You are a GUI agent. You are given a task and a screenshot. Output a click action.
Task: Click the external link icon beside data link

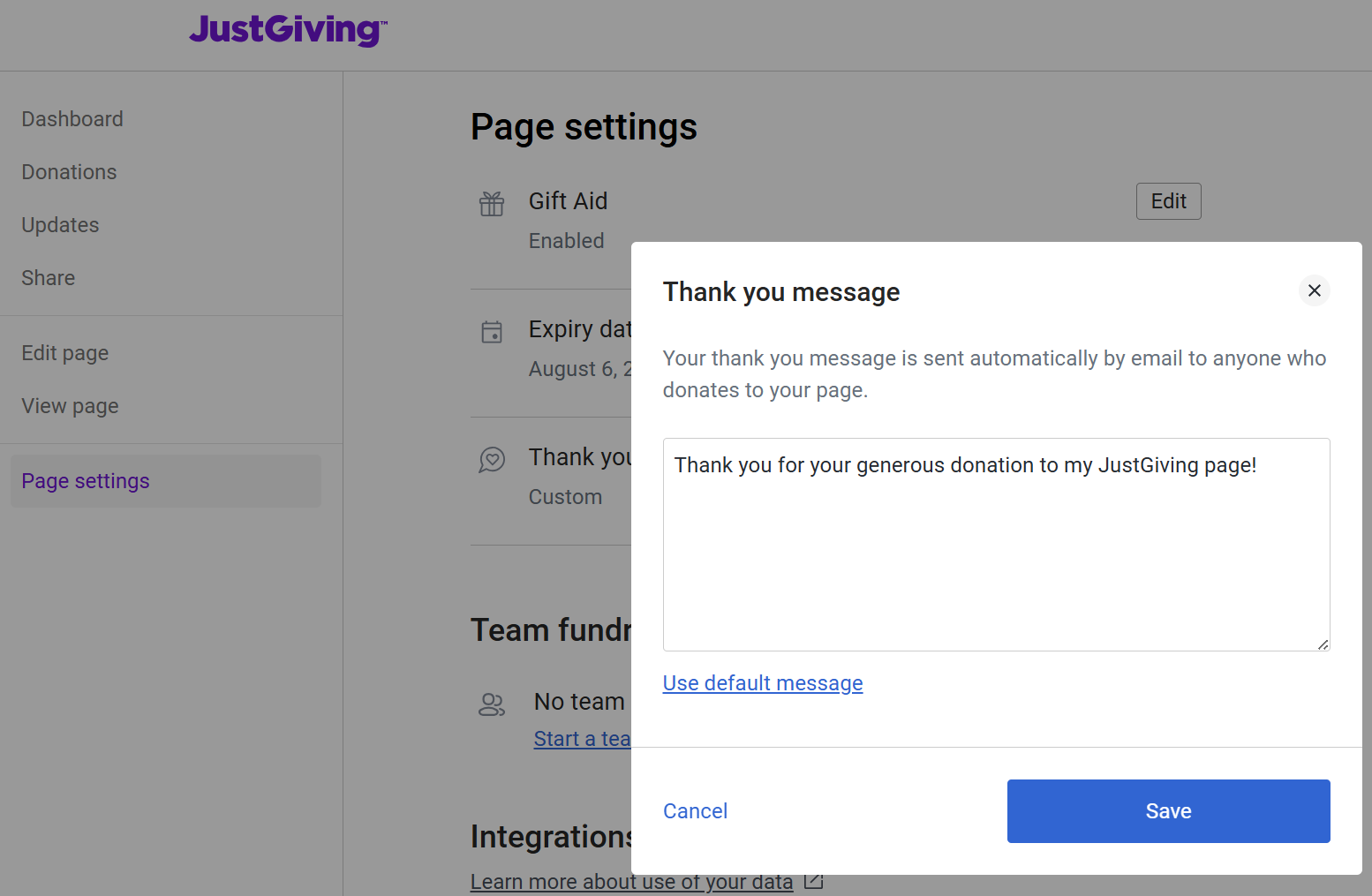coord(814,881)
